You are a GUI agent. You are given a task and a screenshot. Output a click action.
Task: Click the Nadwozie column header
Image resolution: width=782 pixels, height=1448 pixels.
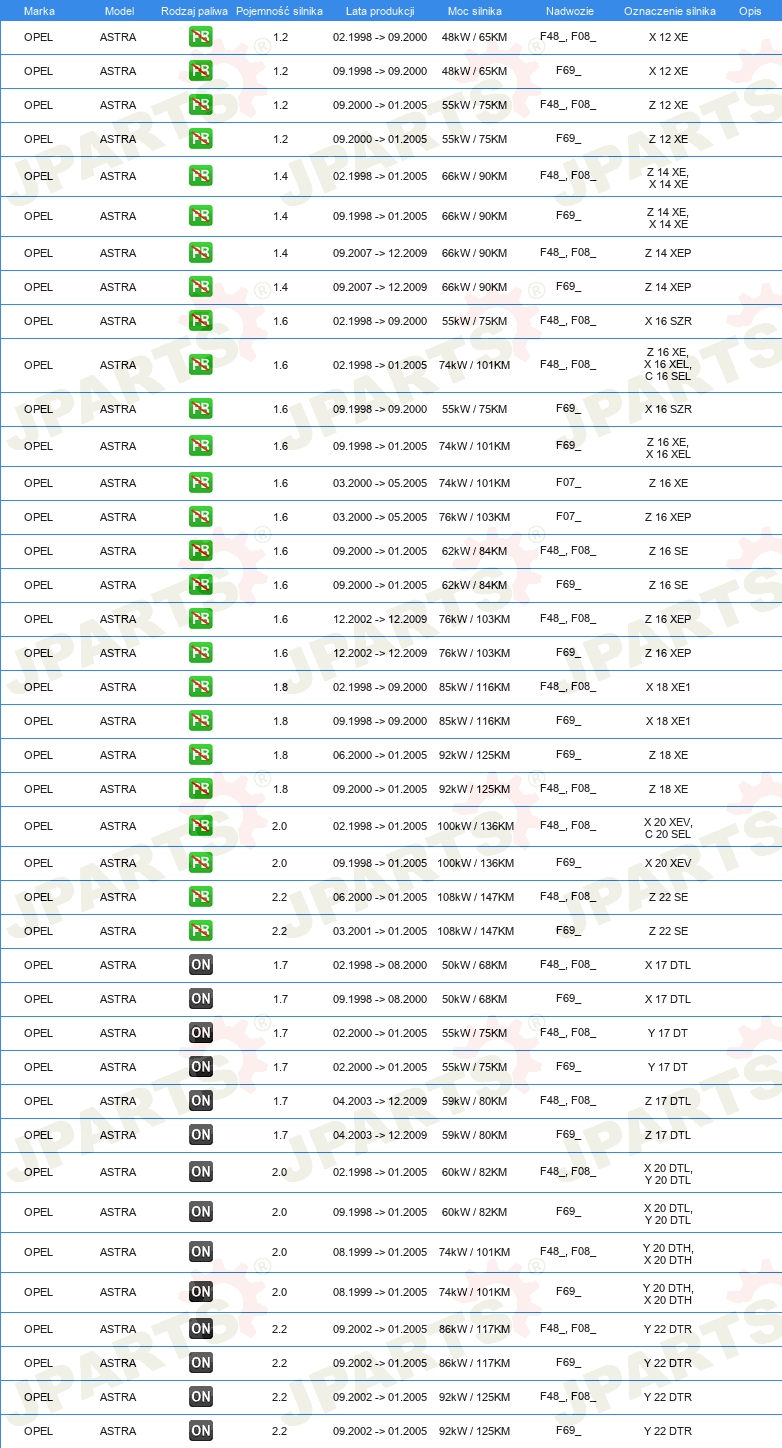(570, 11)
